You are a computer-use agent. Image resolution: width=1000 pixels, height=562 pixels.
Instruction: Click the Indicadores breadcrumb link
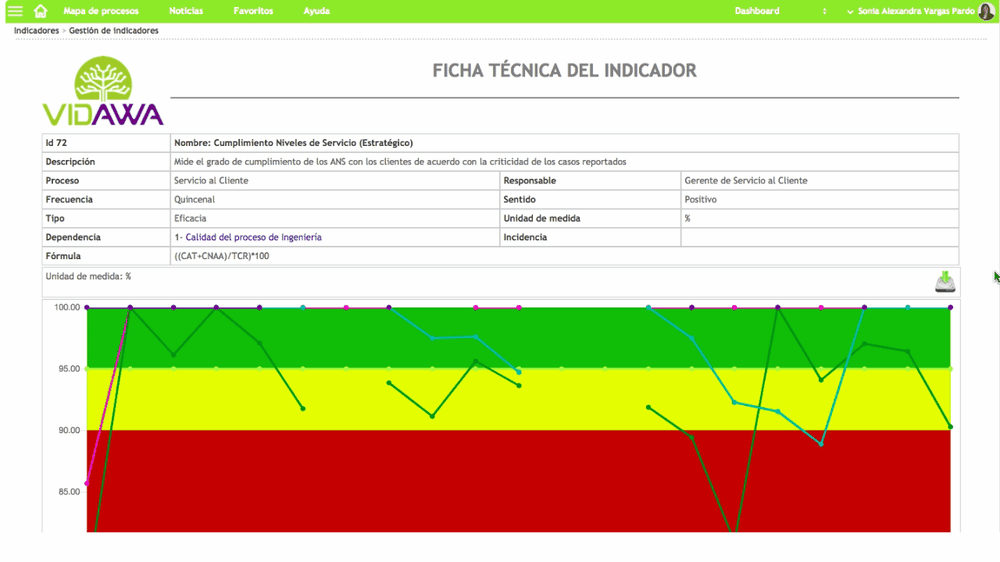(x=36, y=31)
